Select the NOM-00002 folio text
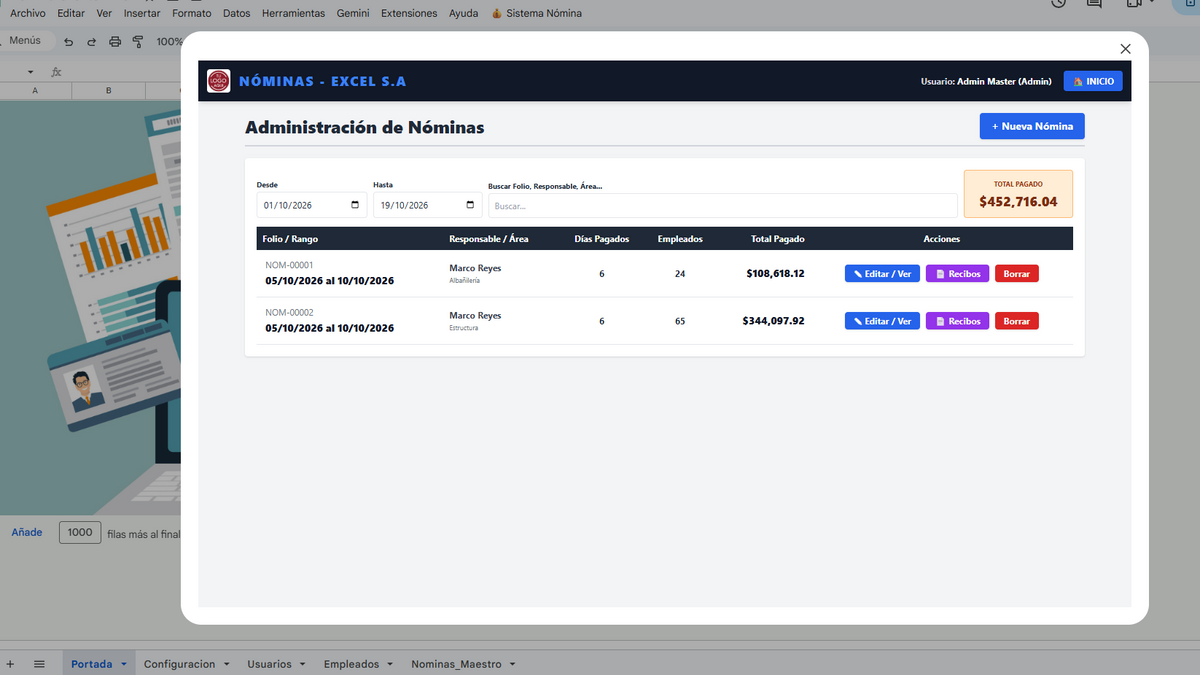Image resolution: width=1200 pixels, height=675 pixels. coord(289,312)
